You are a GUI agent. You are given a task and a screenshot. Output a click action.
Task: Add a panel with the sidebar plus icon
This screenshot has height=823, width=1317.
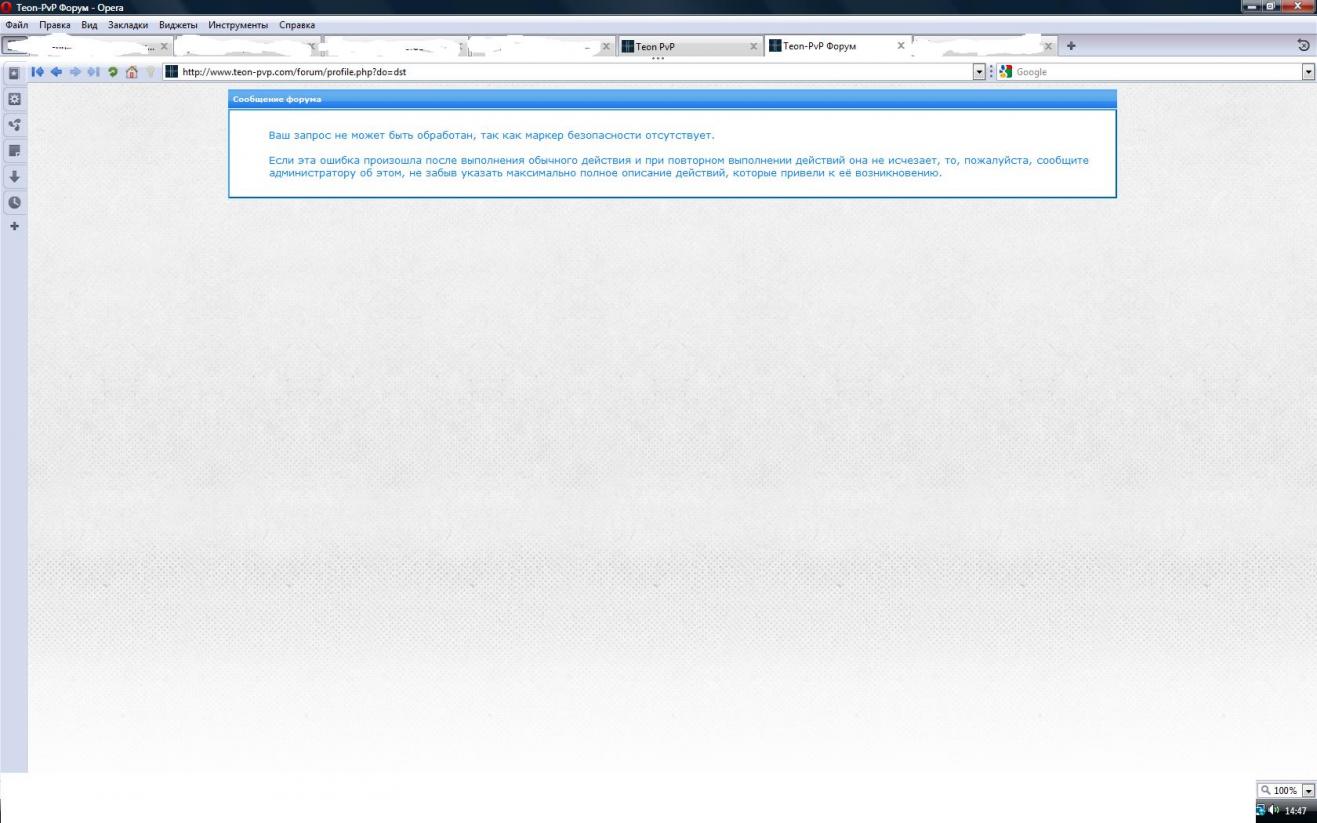click(14, 226)
